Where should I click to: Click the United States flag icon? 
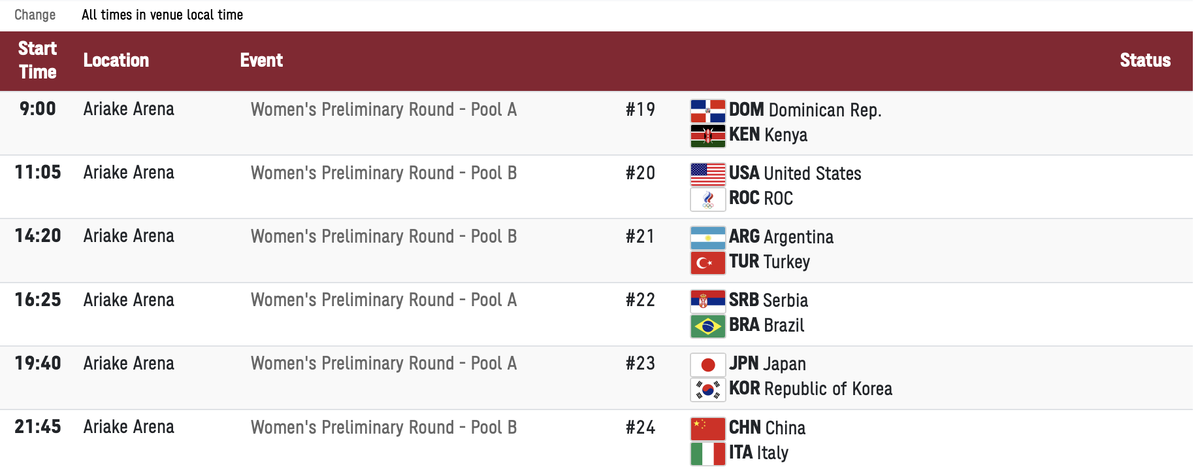coord(708,173)
